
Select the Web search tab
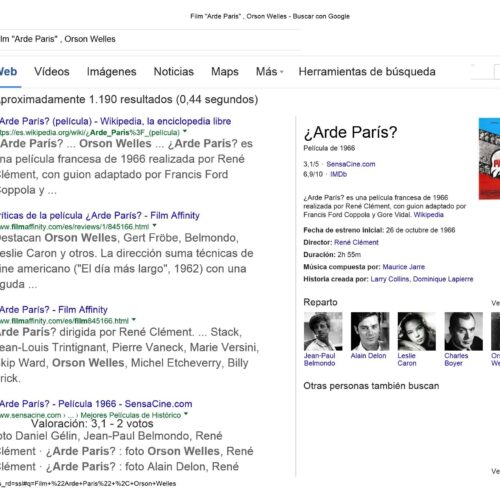[x=8, y=72]
